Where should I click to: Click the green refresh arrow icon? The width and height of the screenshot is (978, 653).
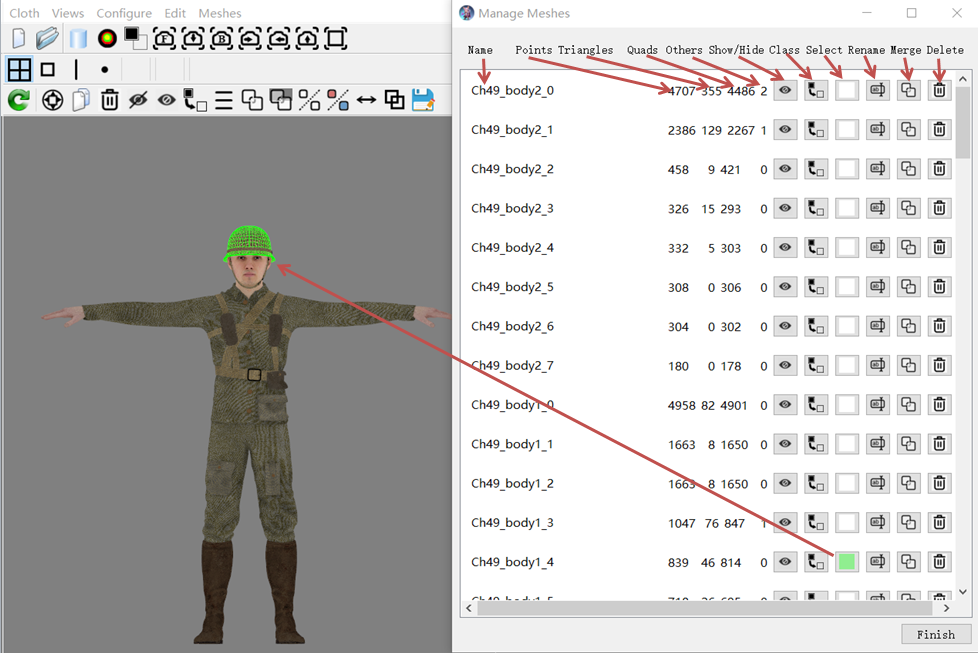click(18, 100)
